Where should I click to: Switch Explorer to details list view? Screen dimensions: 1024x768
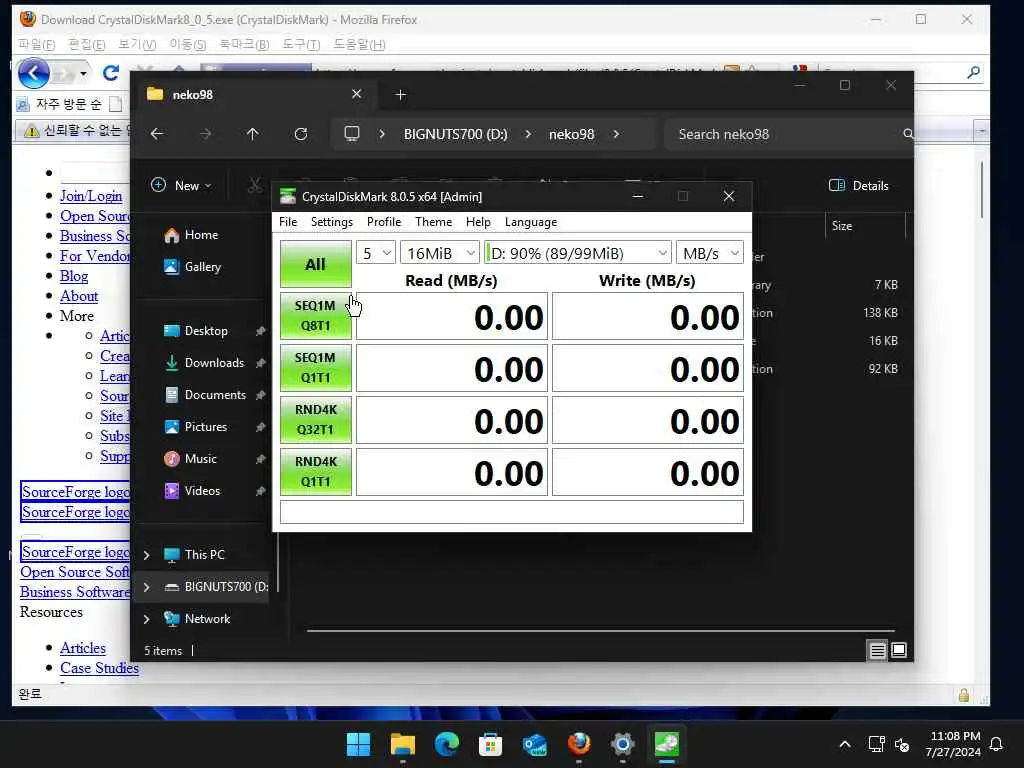point(878,650)
